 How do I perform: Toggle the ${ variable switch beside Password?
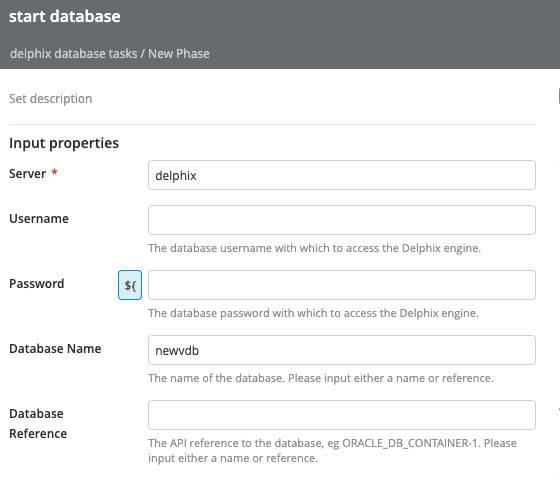point(130,285)
